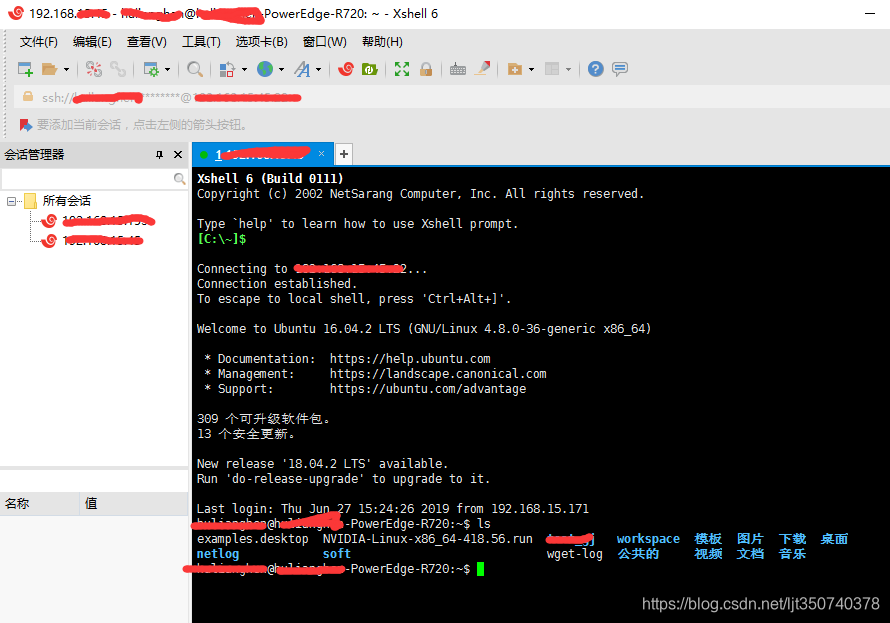This screenshot has width=890, height=623.
Task: Open the 帮助(H) menu
Action: tap(383, 42)
